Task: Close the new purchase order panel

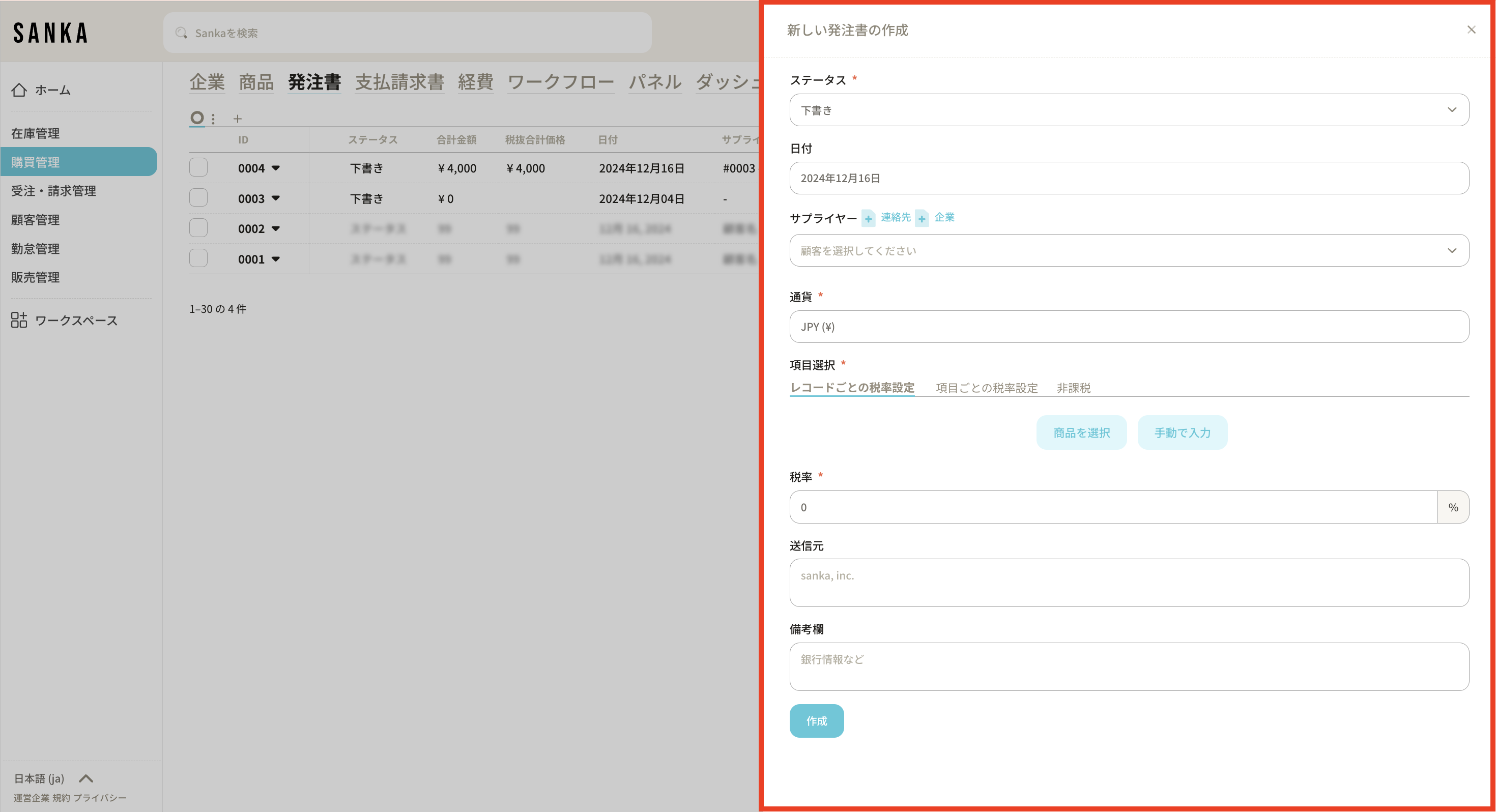Action: (1471, 30)
